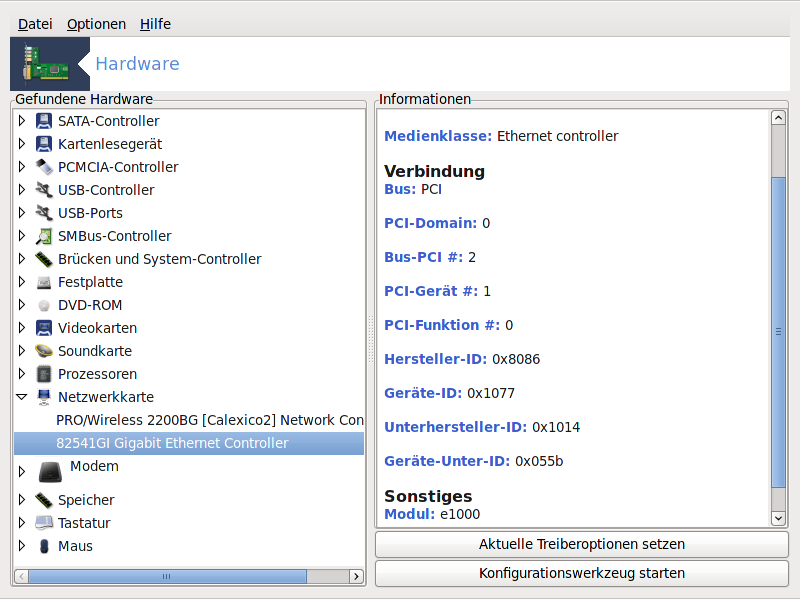Click the SATA-Controller device icon
This screenshot has width=800, height=600.
[x=44, y=121]
